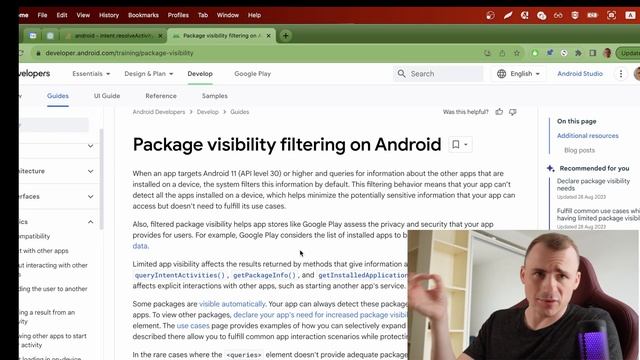
Task: Open 'Declare package visibility needs' recommendation
Action: [x=593, y=184]
